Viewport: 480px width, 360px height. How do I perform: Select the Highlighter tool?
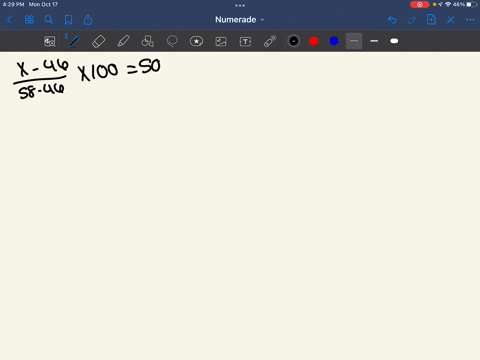[x=123, y=41]
